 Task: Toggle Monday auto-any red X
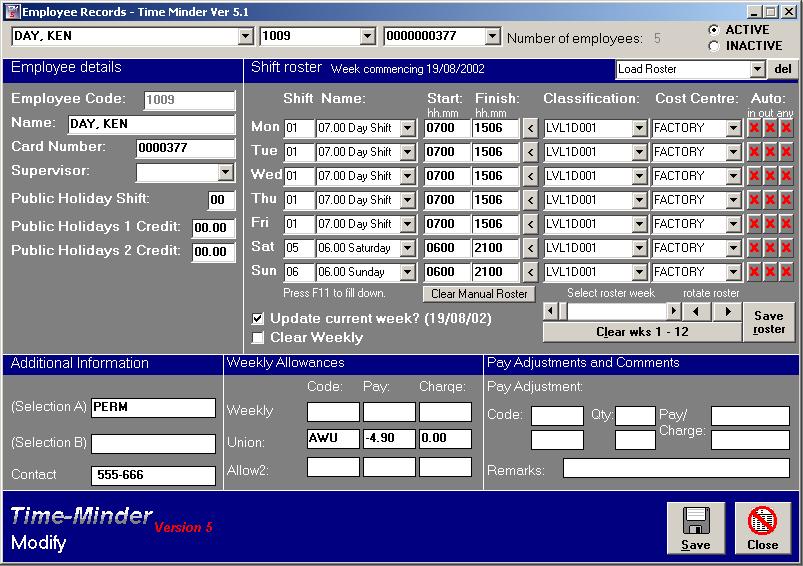point(786,128)
